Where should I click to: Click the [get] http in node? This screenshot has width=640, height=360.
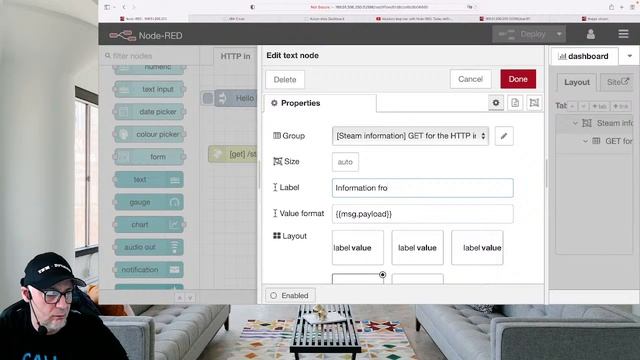233,154
